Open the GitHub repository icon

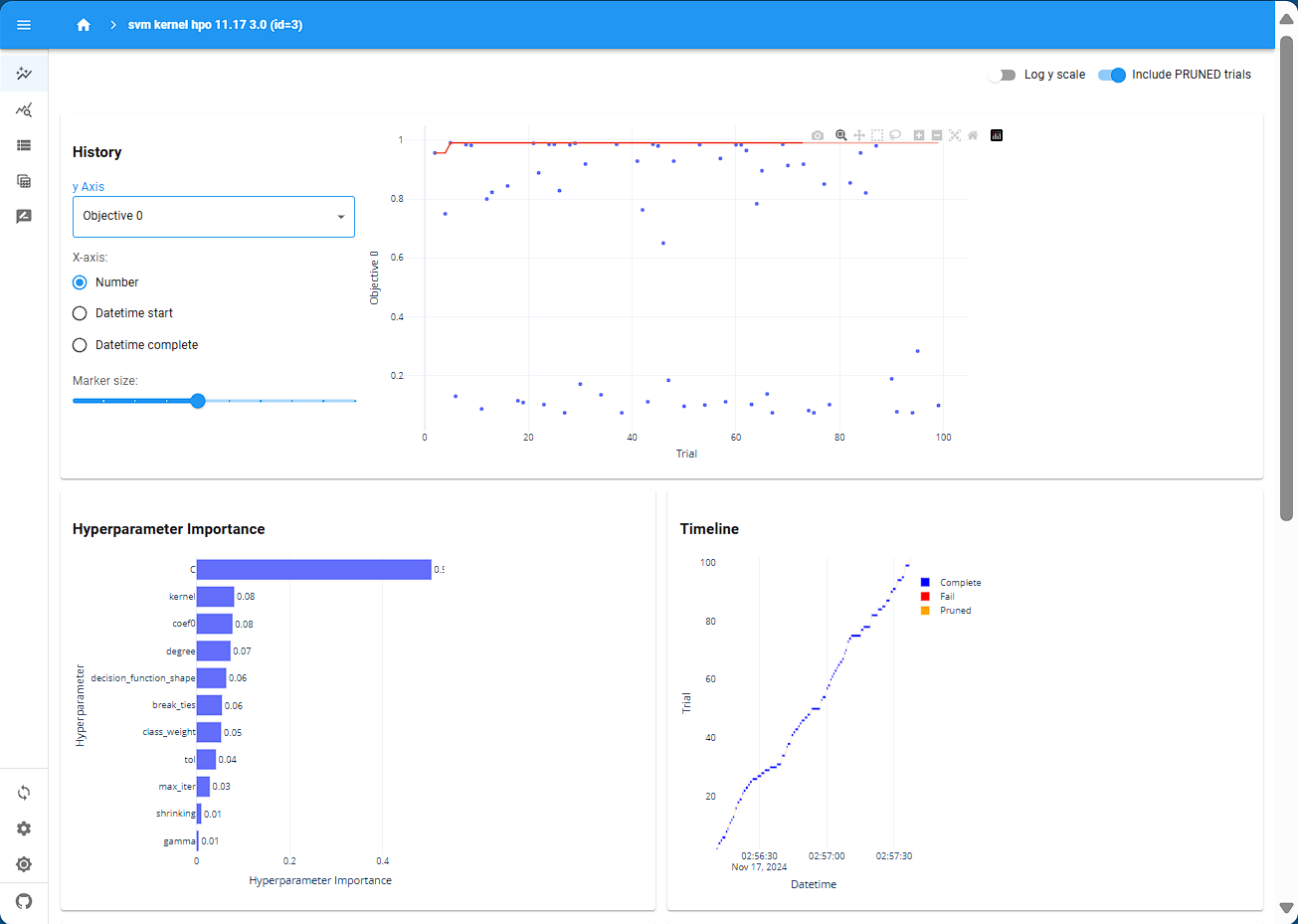24,901
